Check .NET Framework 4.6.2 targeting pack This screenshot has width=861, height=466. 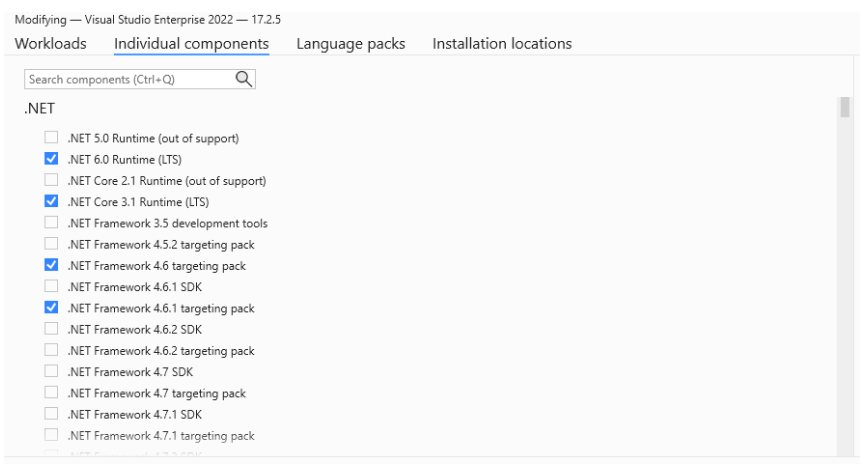(x=51, y=350)
